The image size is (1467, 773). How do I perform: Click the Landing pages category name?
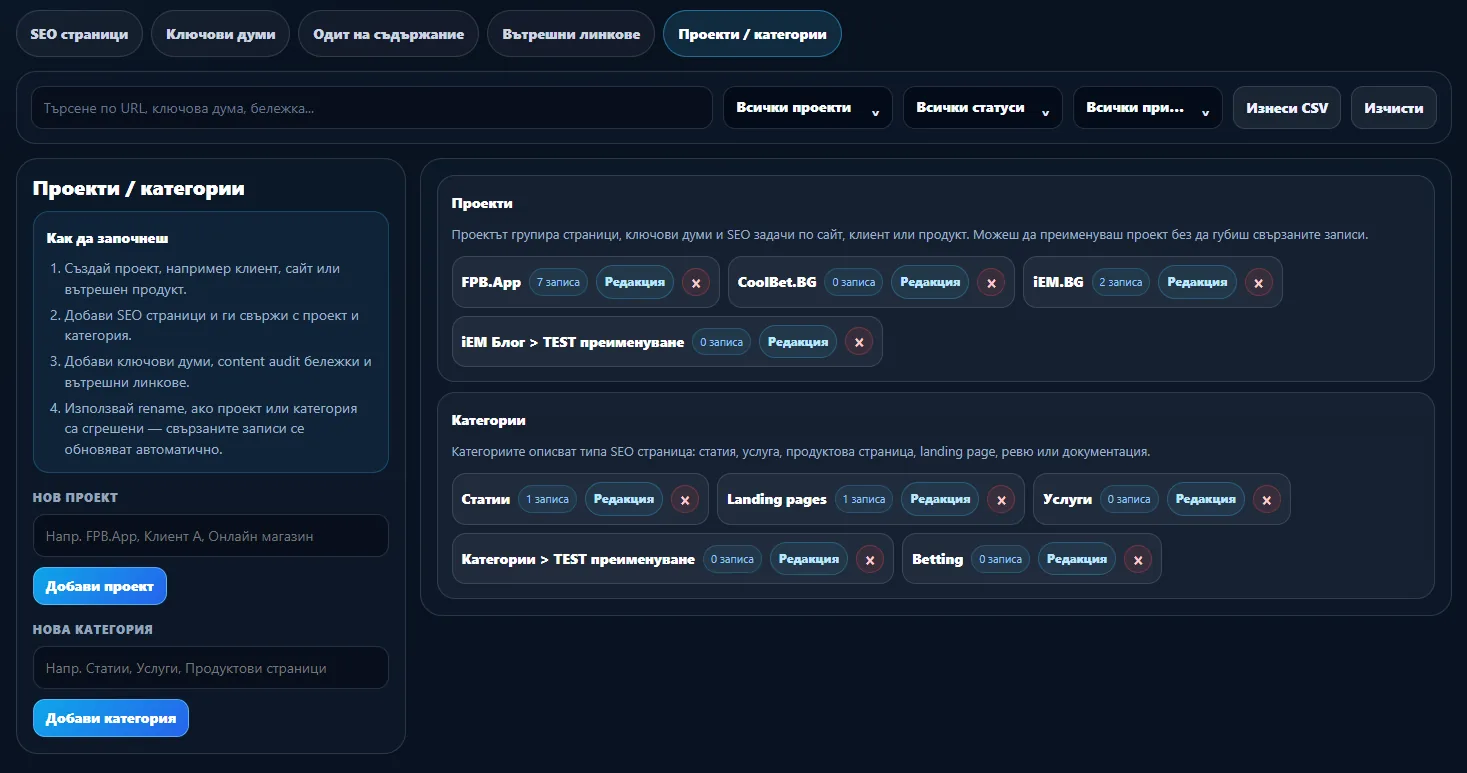[x=777, y=499]
